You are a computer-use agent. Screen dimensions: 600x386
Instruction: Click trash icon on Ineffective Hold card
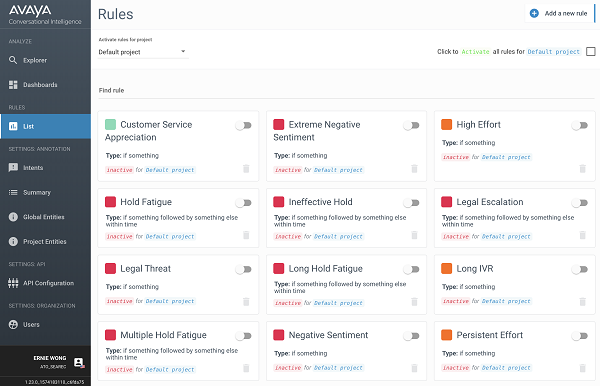click(x=414, y=235)
